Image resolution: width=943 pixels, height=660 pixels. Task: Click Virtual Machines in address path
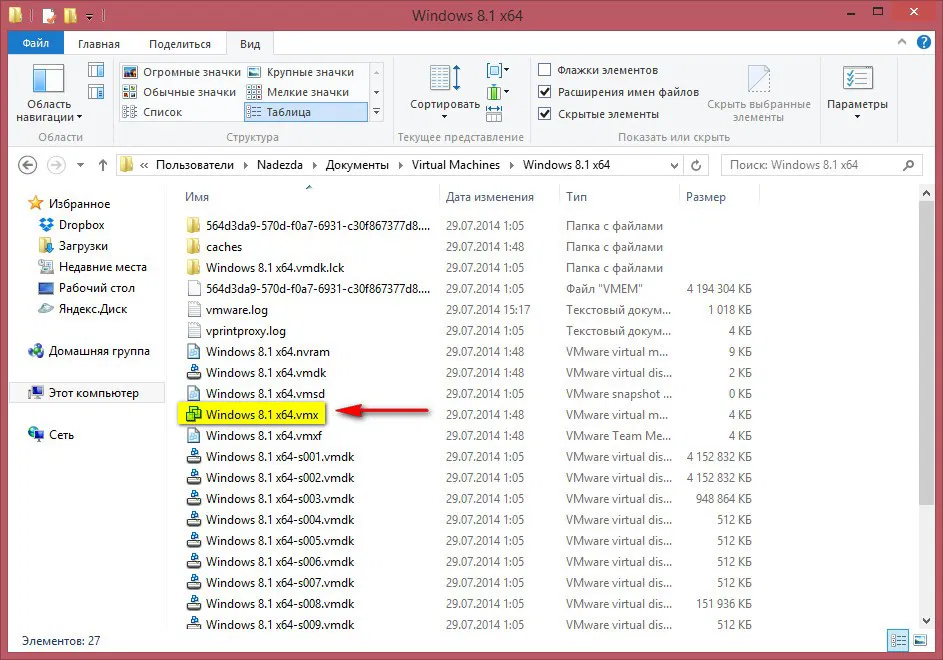(x=455, y=165)
